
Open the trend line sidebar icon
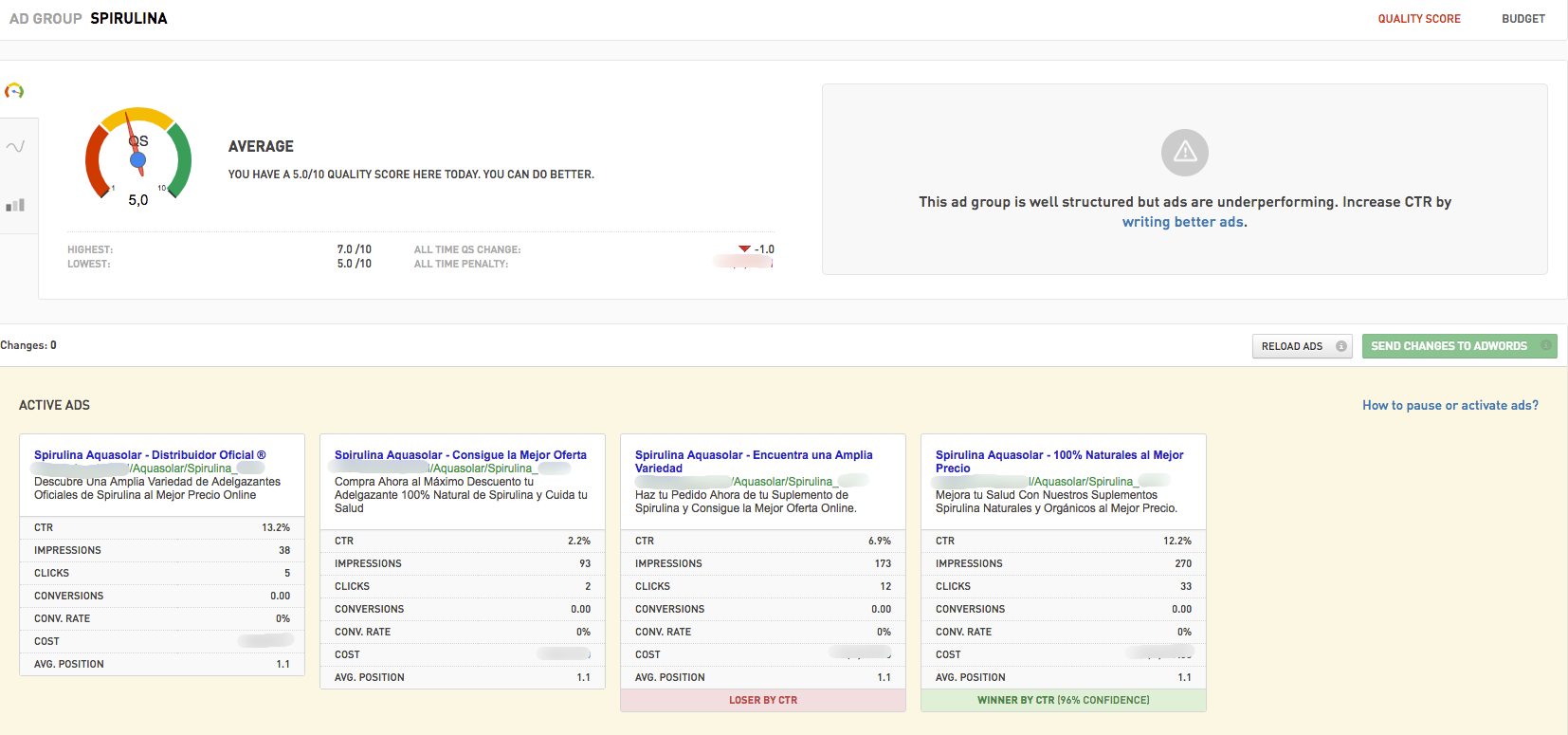click(x=15, y=146)
